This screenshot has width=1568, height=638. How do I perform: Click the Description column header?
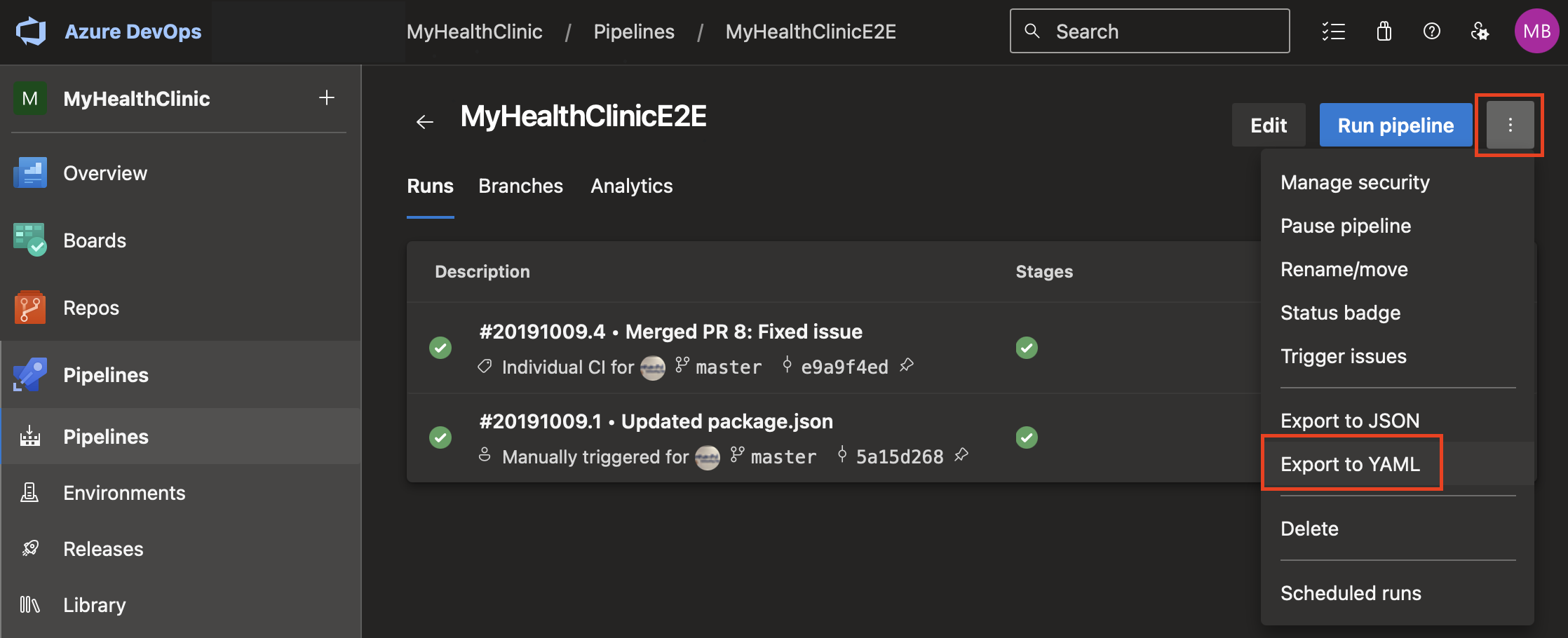pos(482,272)
